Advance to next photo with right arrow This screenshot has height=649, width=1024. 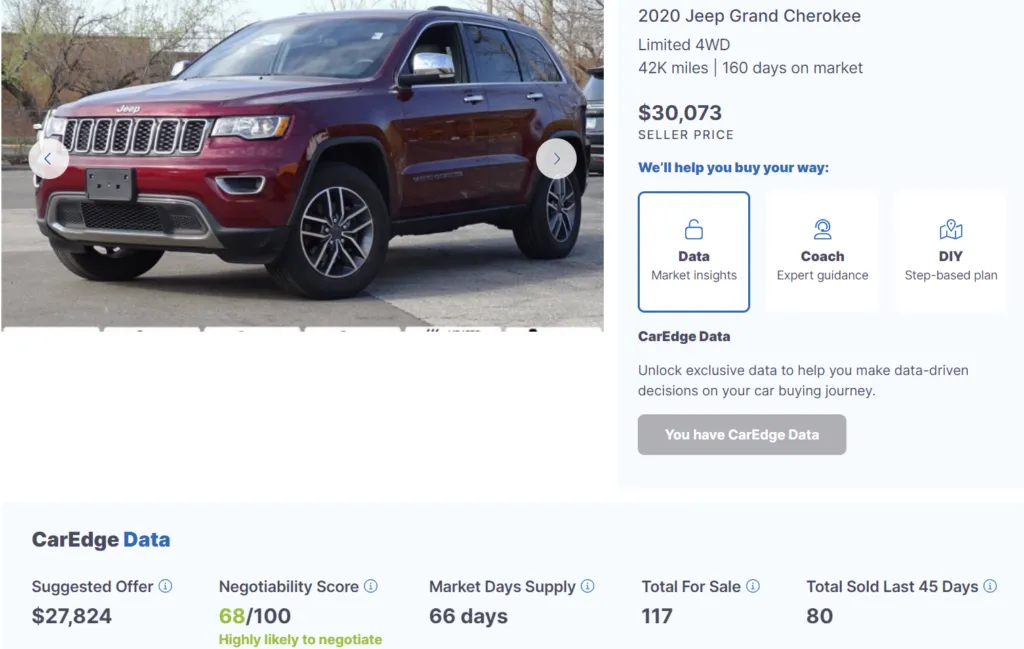click(556, 158)
